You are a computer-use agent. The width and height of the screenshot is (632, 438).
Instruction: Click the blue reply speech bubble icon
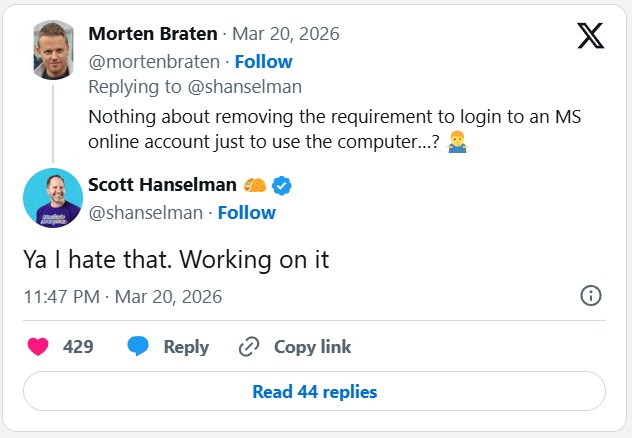(138, 347)
